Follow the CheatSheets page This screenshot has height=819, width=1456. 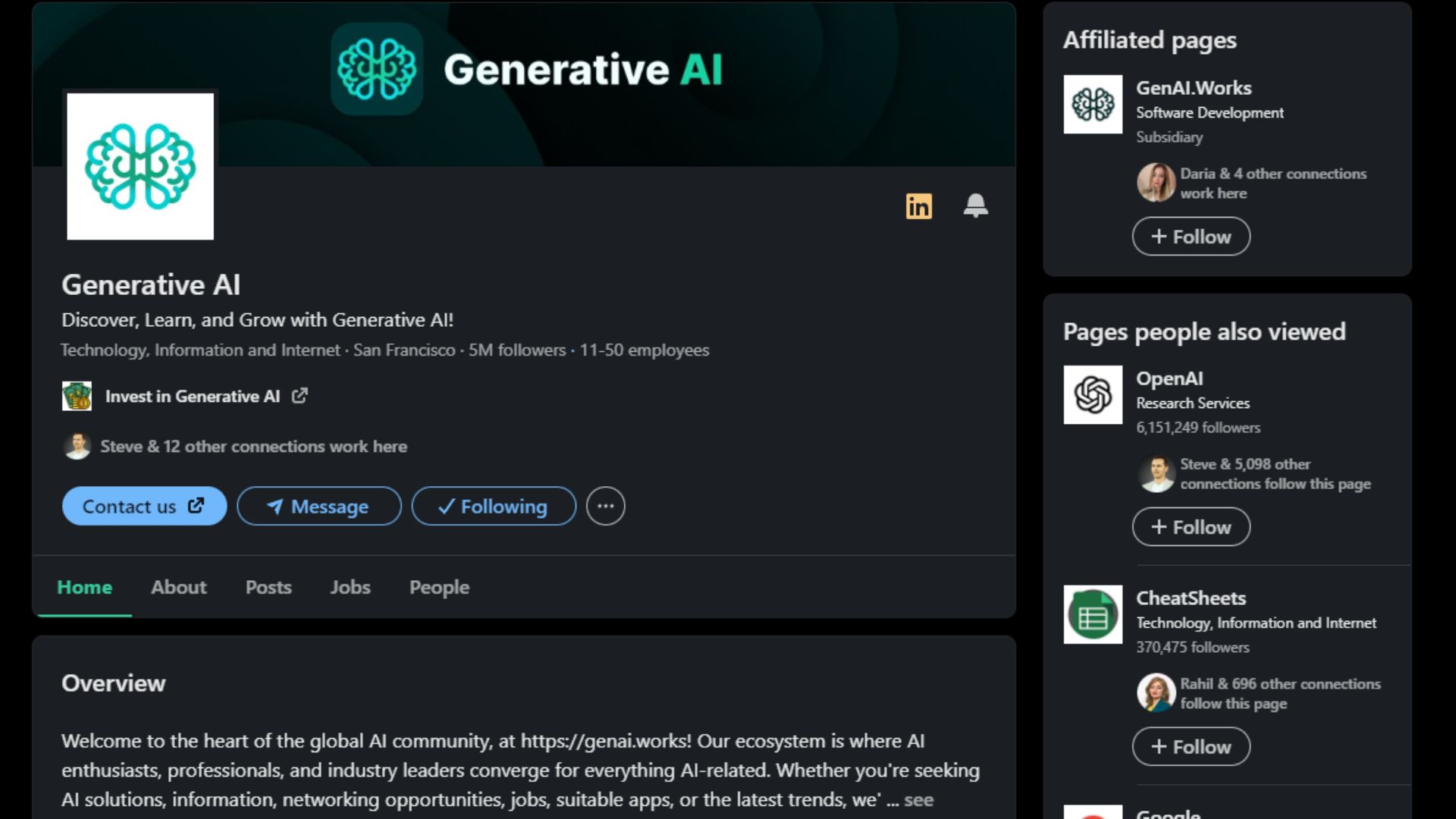1191,747
